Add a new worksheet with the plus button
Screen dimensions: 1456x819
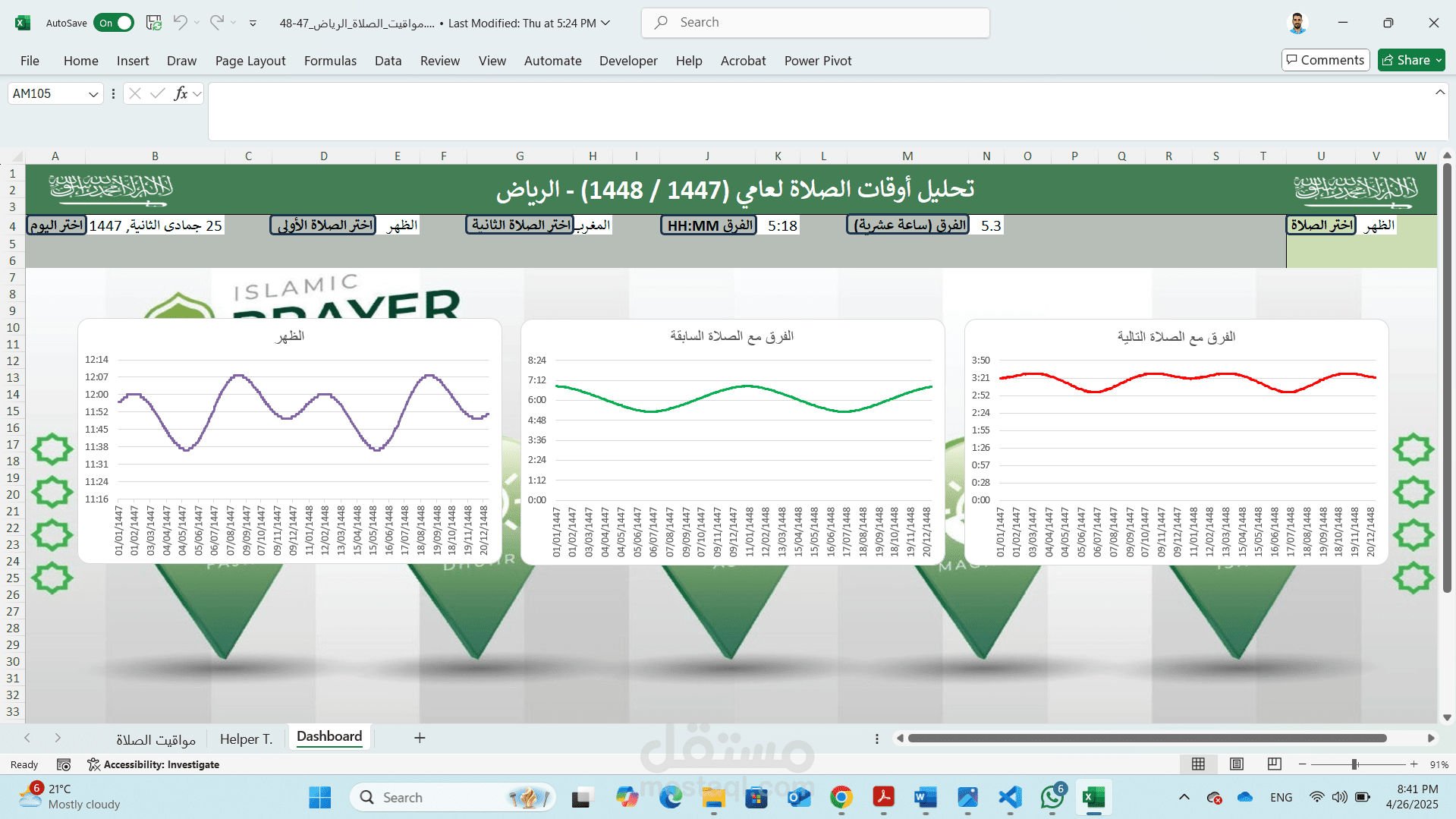tap(420, 737)
